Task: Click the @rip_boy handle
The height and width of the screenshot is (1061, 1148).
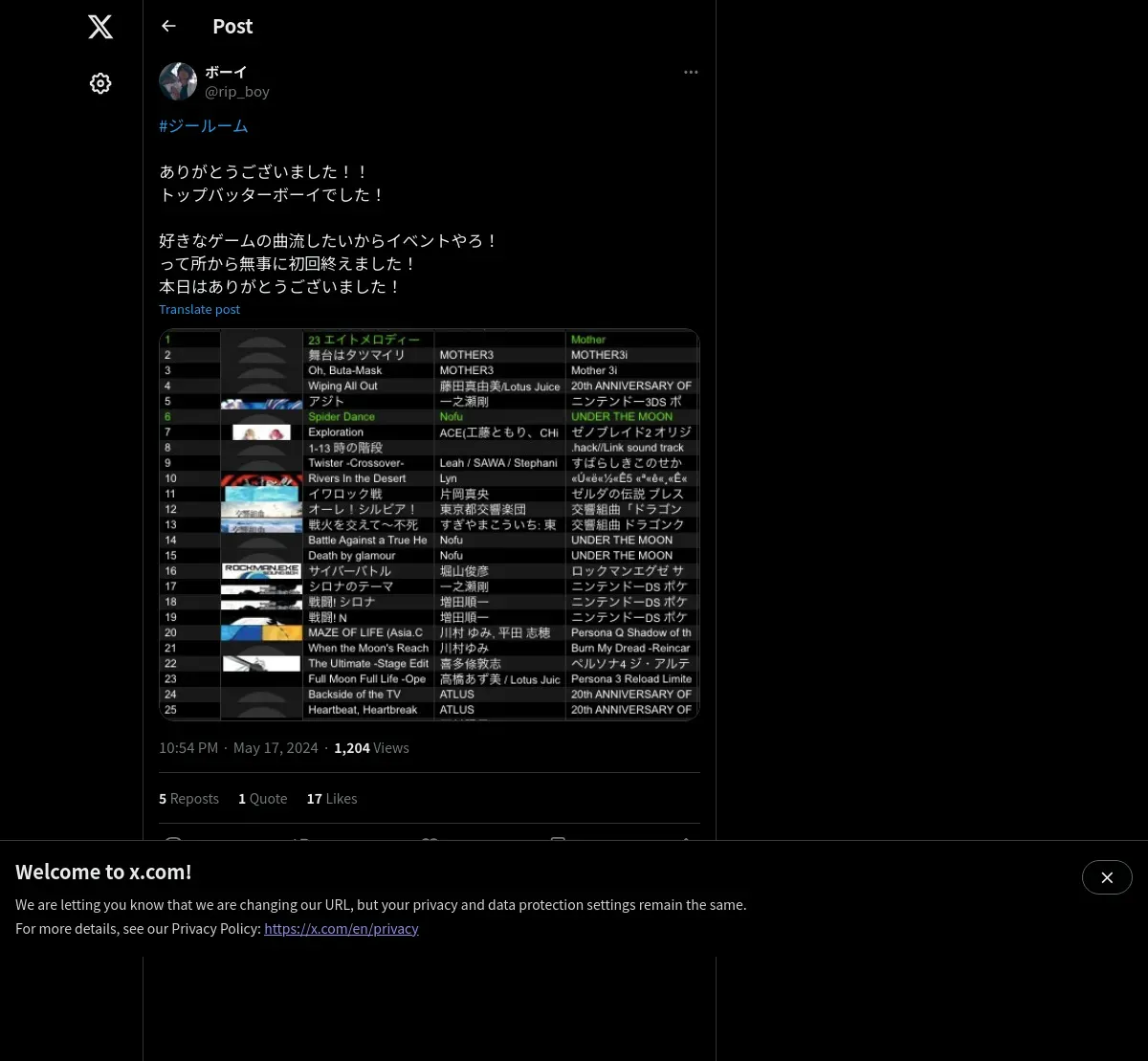Action: tap(237, 92)
